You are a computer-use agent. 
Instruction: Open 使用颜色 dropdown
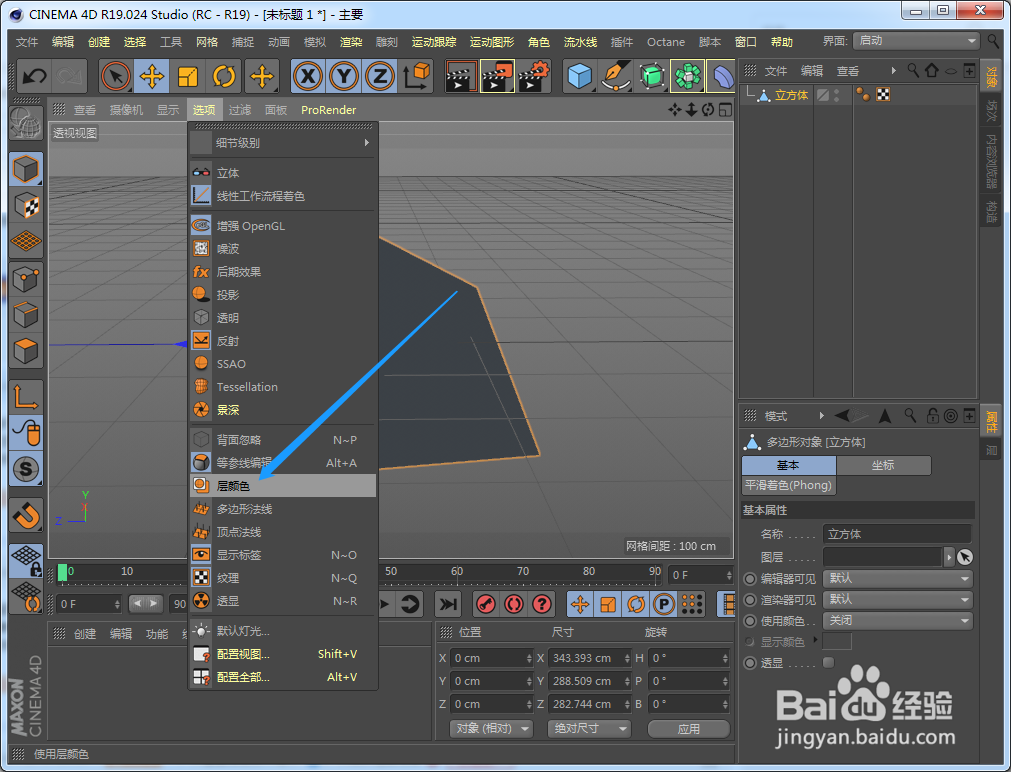tap(899, 620)
